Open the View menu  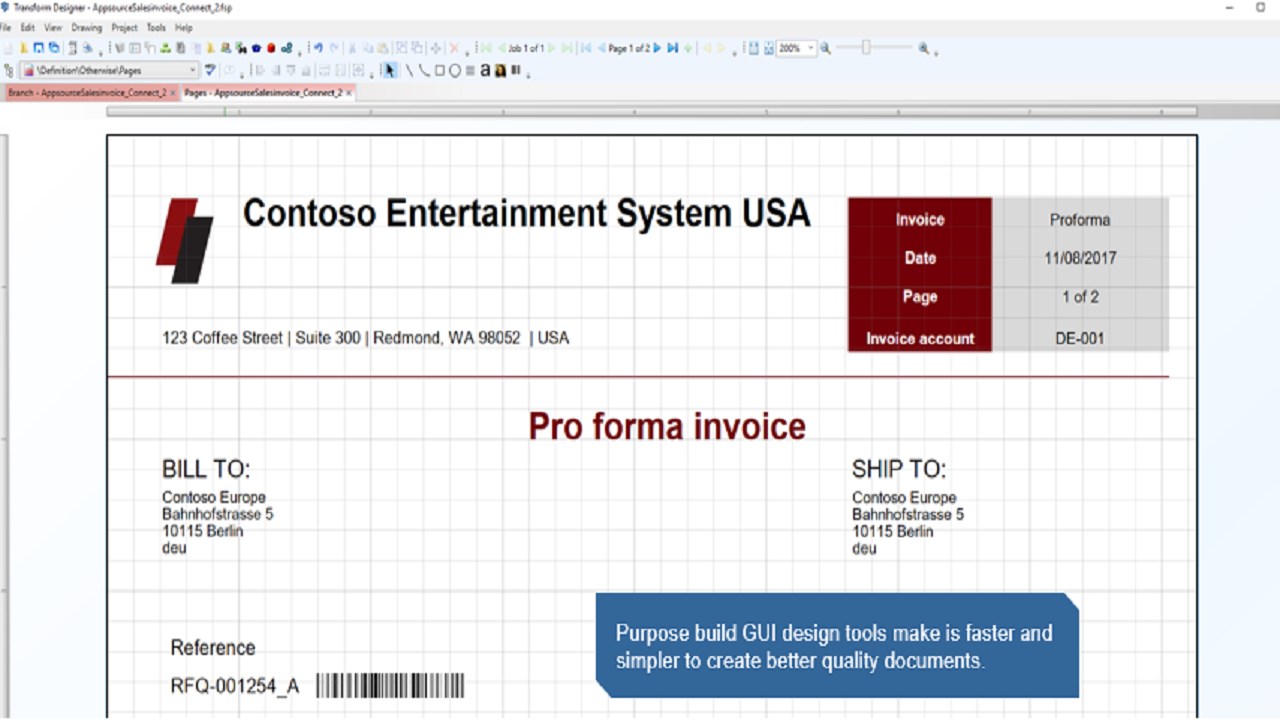coord(53,28)
